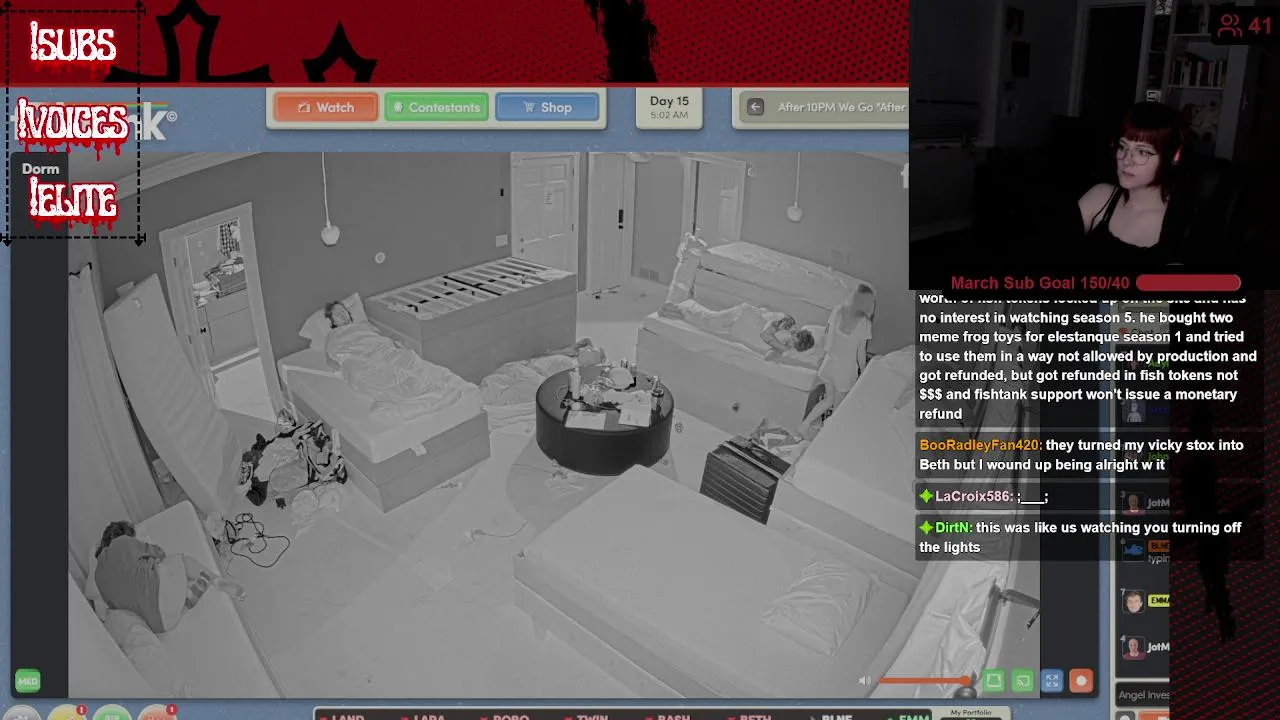This screenshot has height=720, width=1280.
Task: Open the After 10PM announcement text
Action: 842,107
